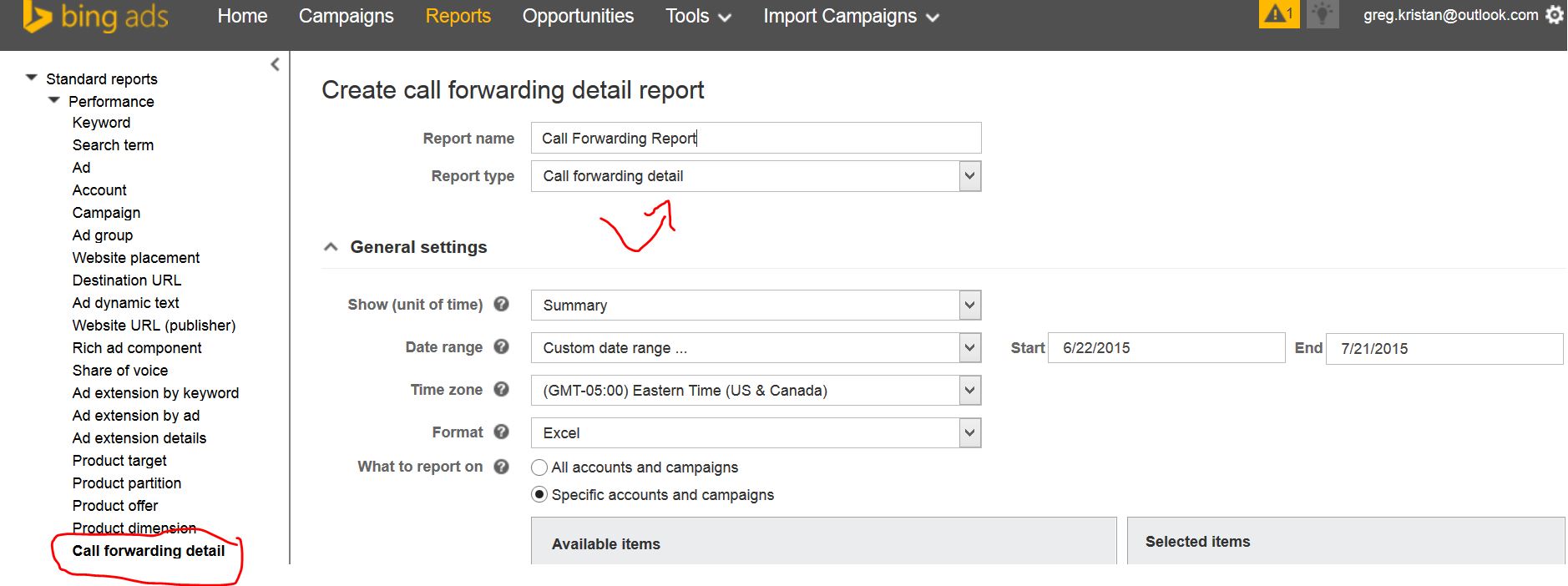Viewport: 1568px width, 586px height.
Task: Open the alert warning notification icon
Action: click(x=1278, y=14)
